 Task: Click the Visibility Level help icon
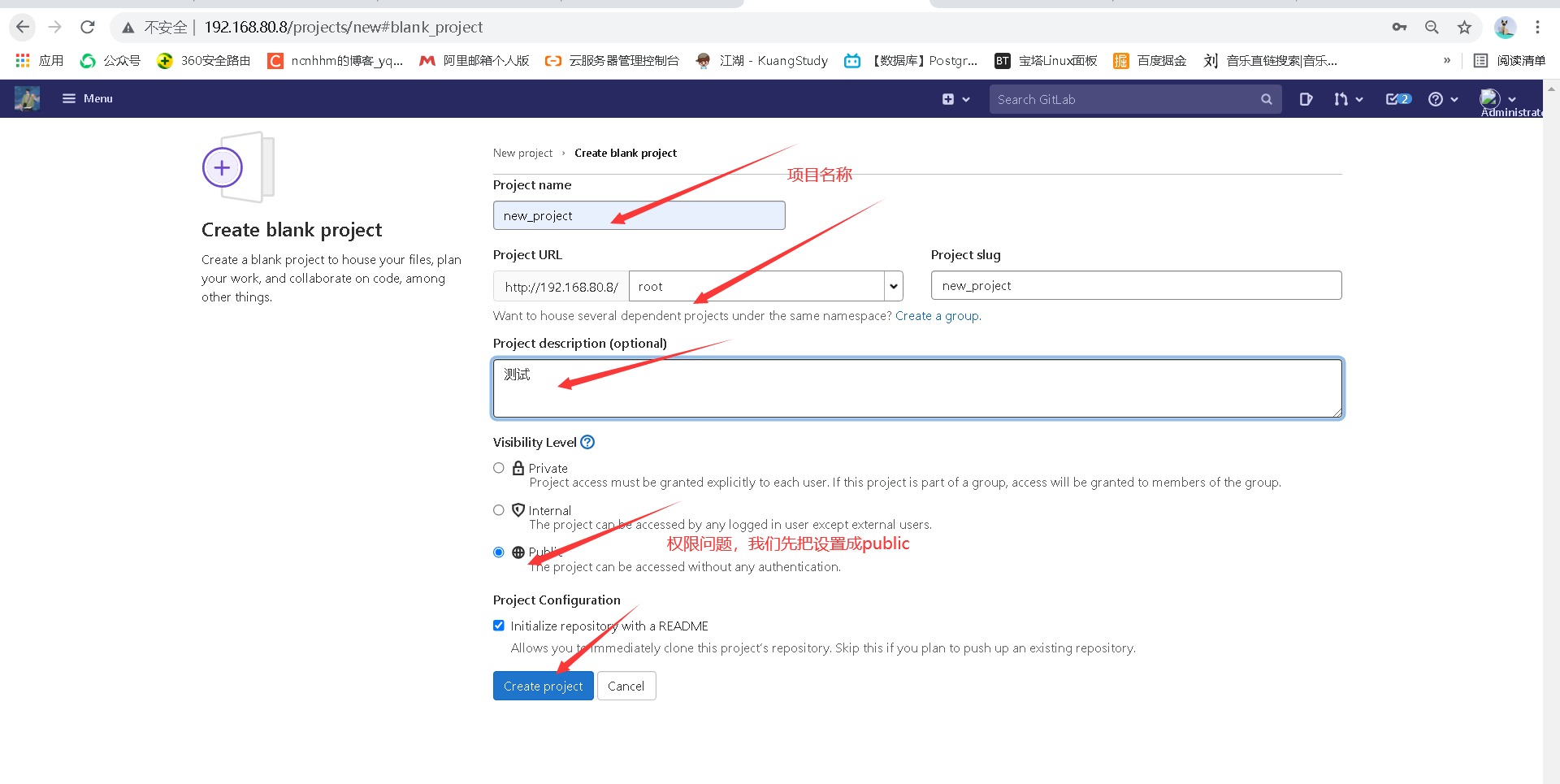pos(587,442)
